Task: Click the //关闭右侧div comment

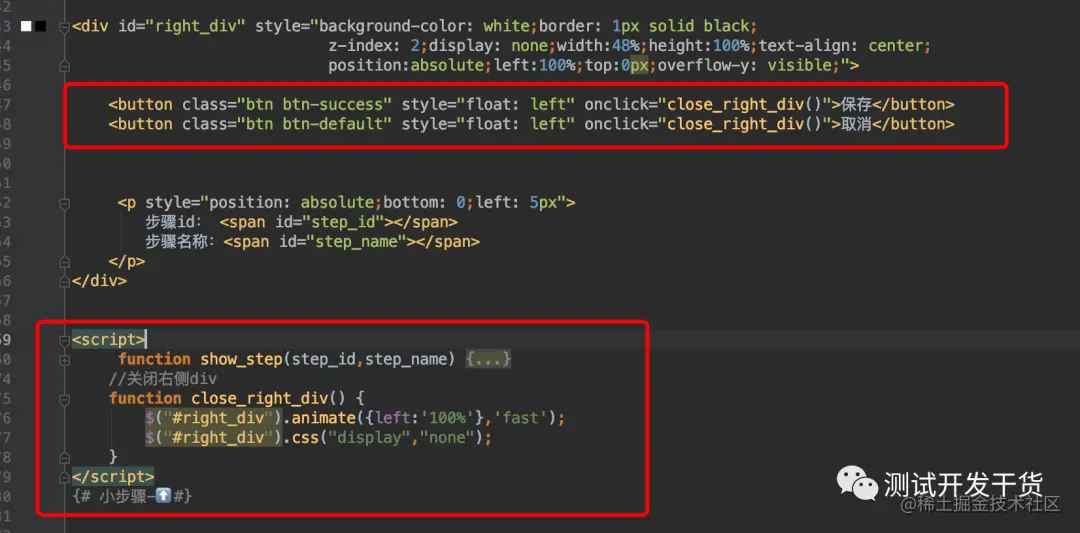Action: pyautogui.click(x=163, y=379)
